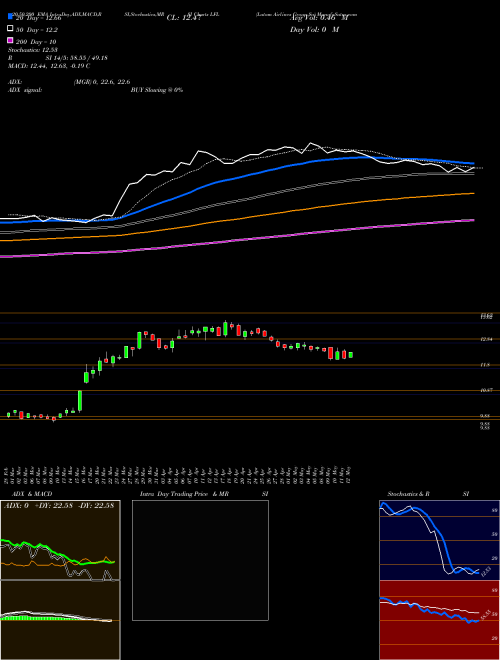The image size is (500, 660).
Task: Open the empty intraday trading price panel
Action: click(x=200, y=560)
